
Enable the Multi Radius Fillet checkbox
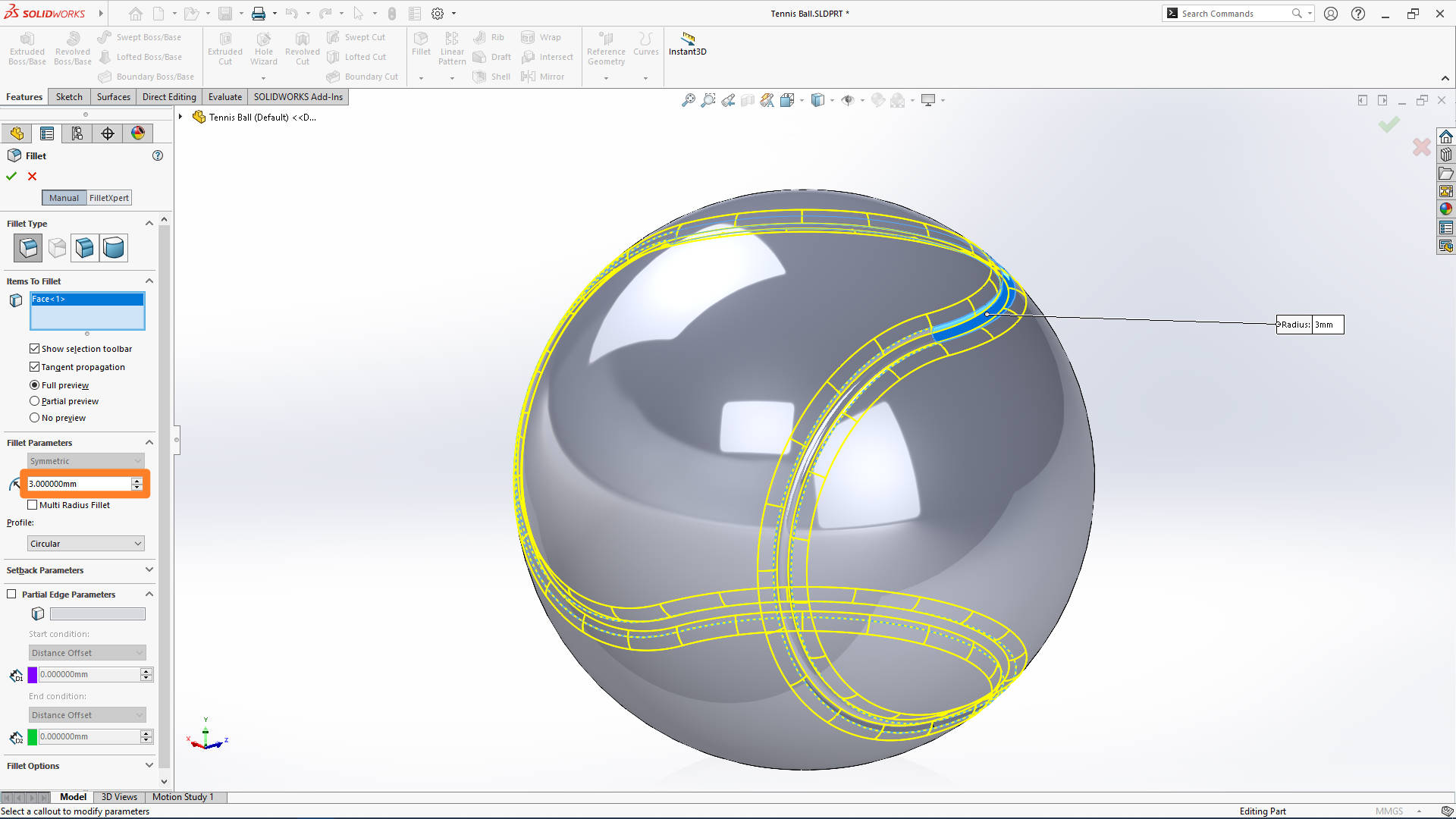coord(32,504)
